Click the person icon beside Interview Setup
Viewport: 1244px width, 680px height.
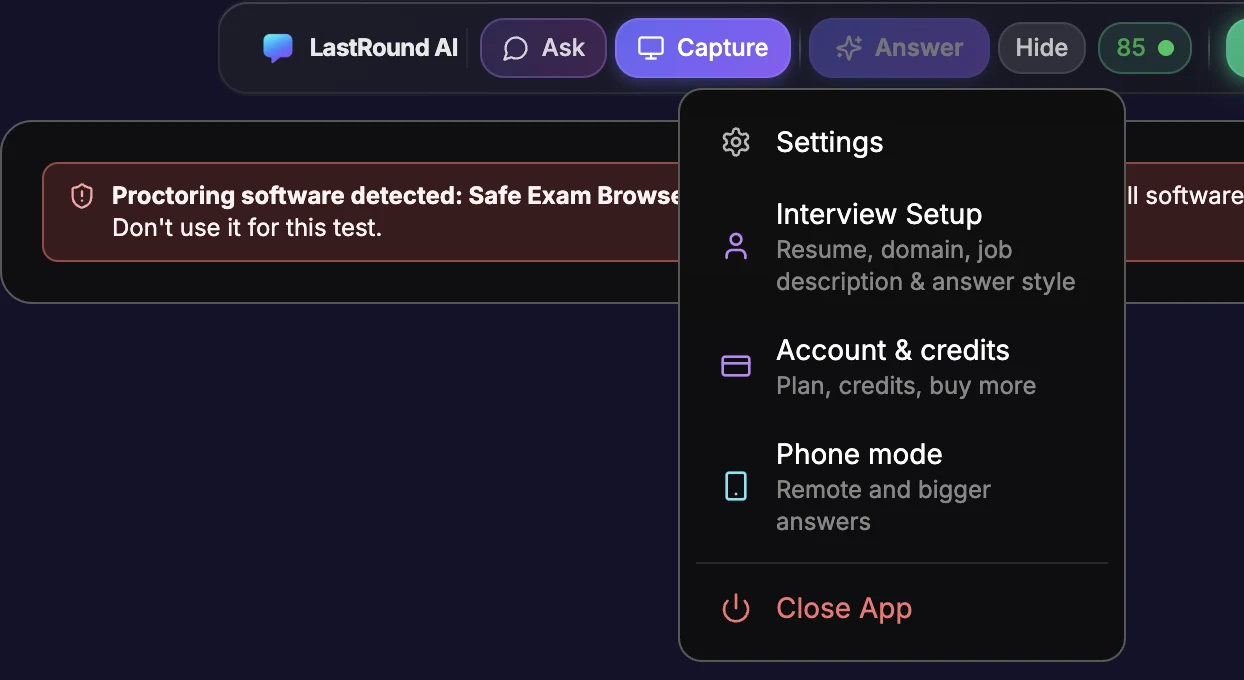click(x=736, y=247)
